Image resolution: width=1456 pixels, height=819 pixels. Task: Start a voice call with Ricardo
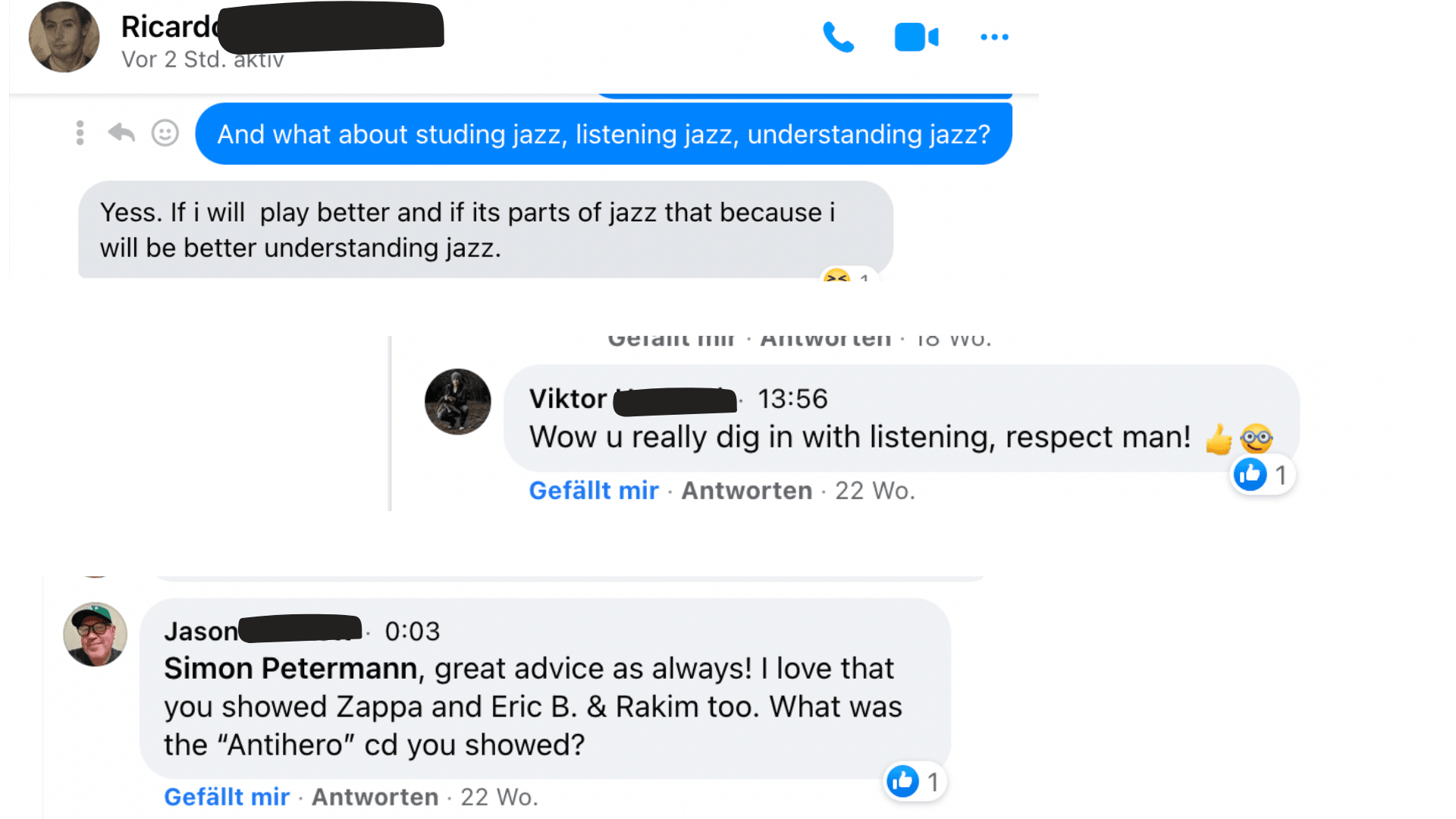(838, 37)
